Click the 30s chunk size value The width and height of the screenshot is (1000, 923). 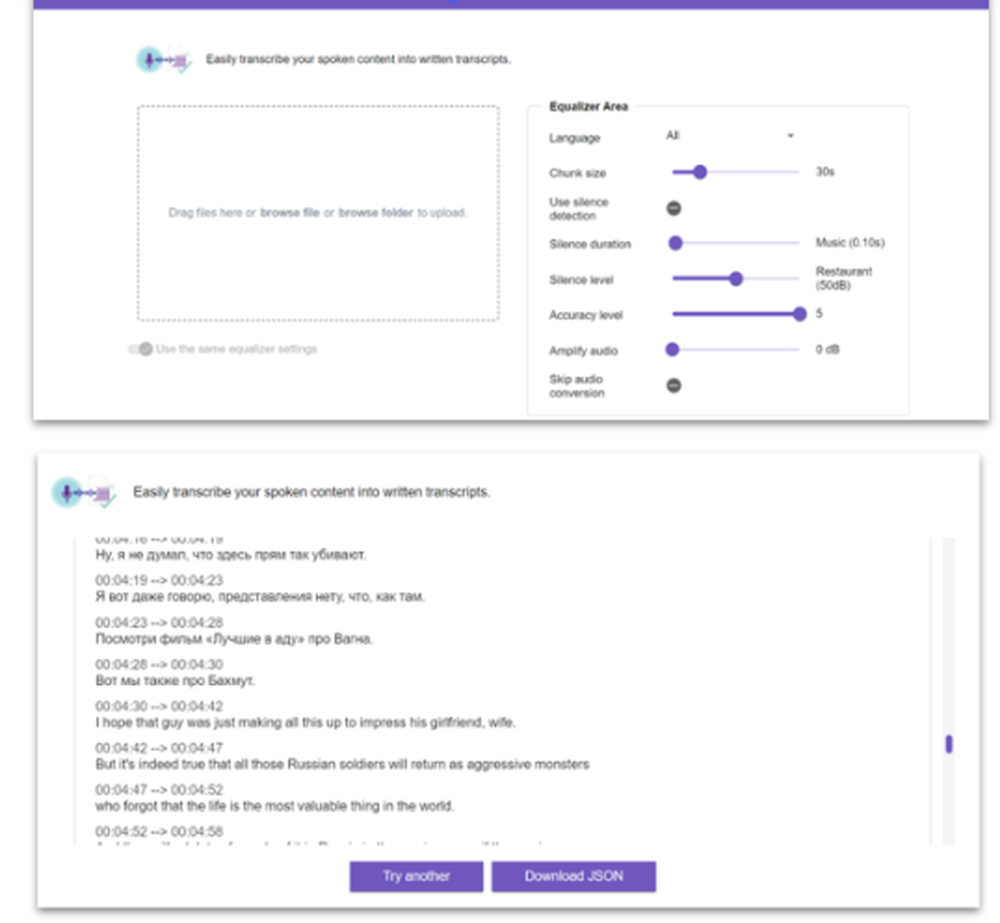pos(825,172)
